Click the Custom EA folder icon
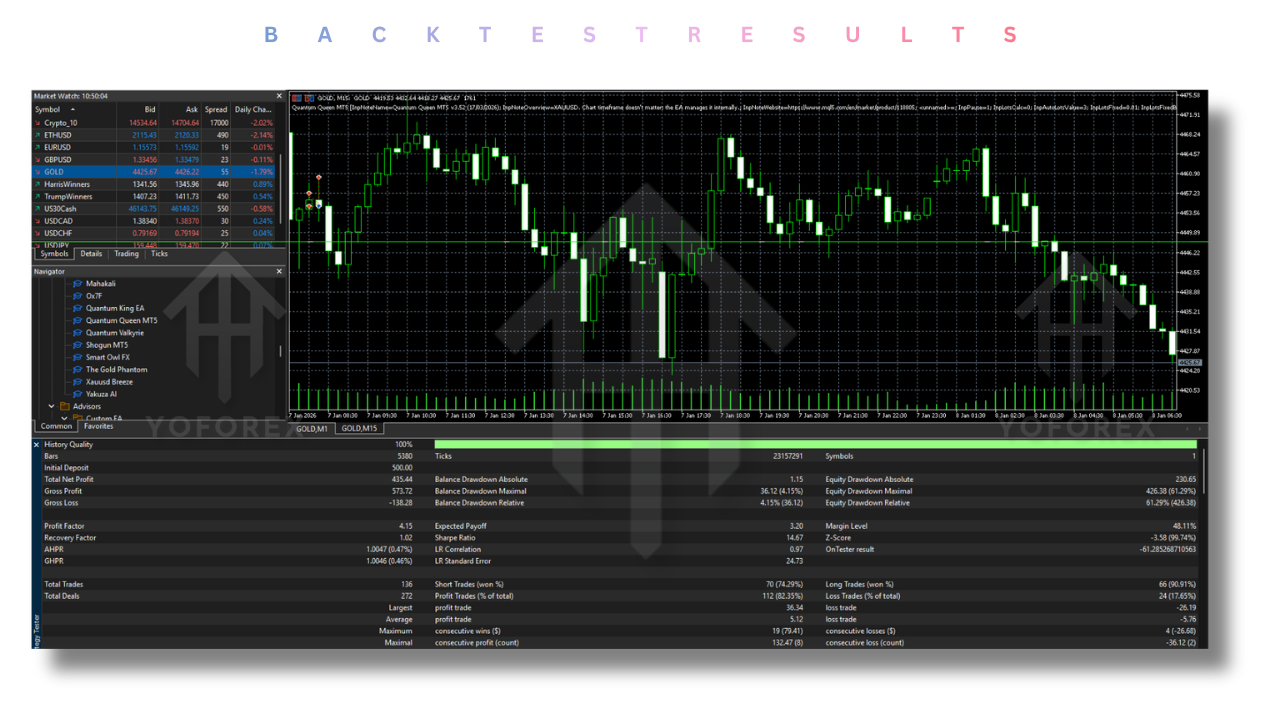The height and width of the screenshot is (720, 1280). coord(80,418)
